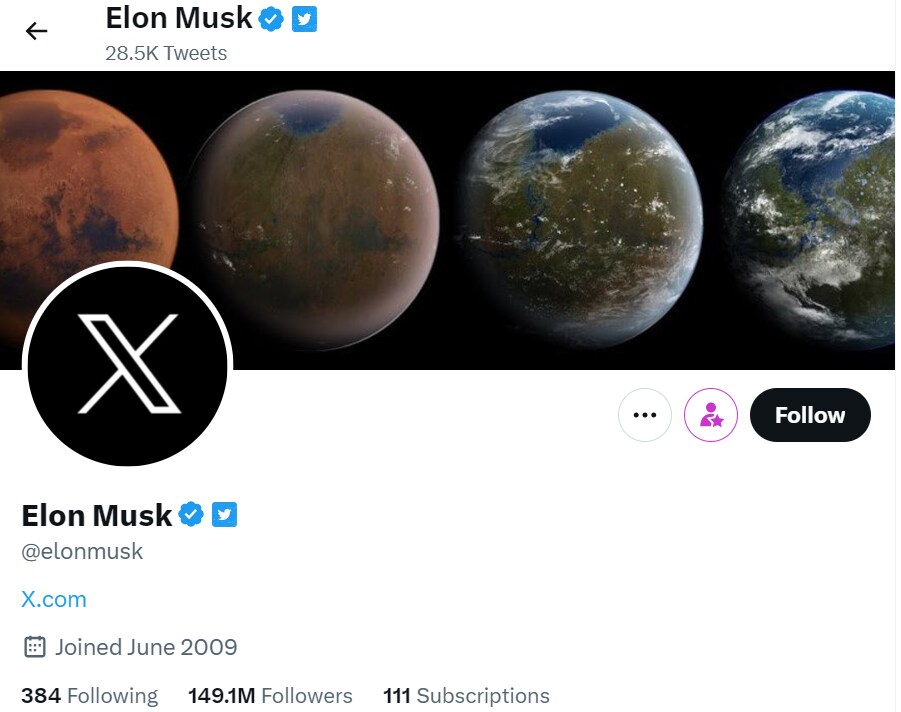The height and width of the screenshot is (712, 901).
Task: Go back using the left arrow
Action: click(x=37, y=31)
